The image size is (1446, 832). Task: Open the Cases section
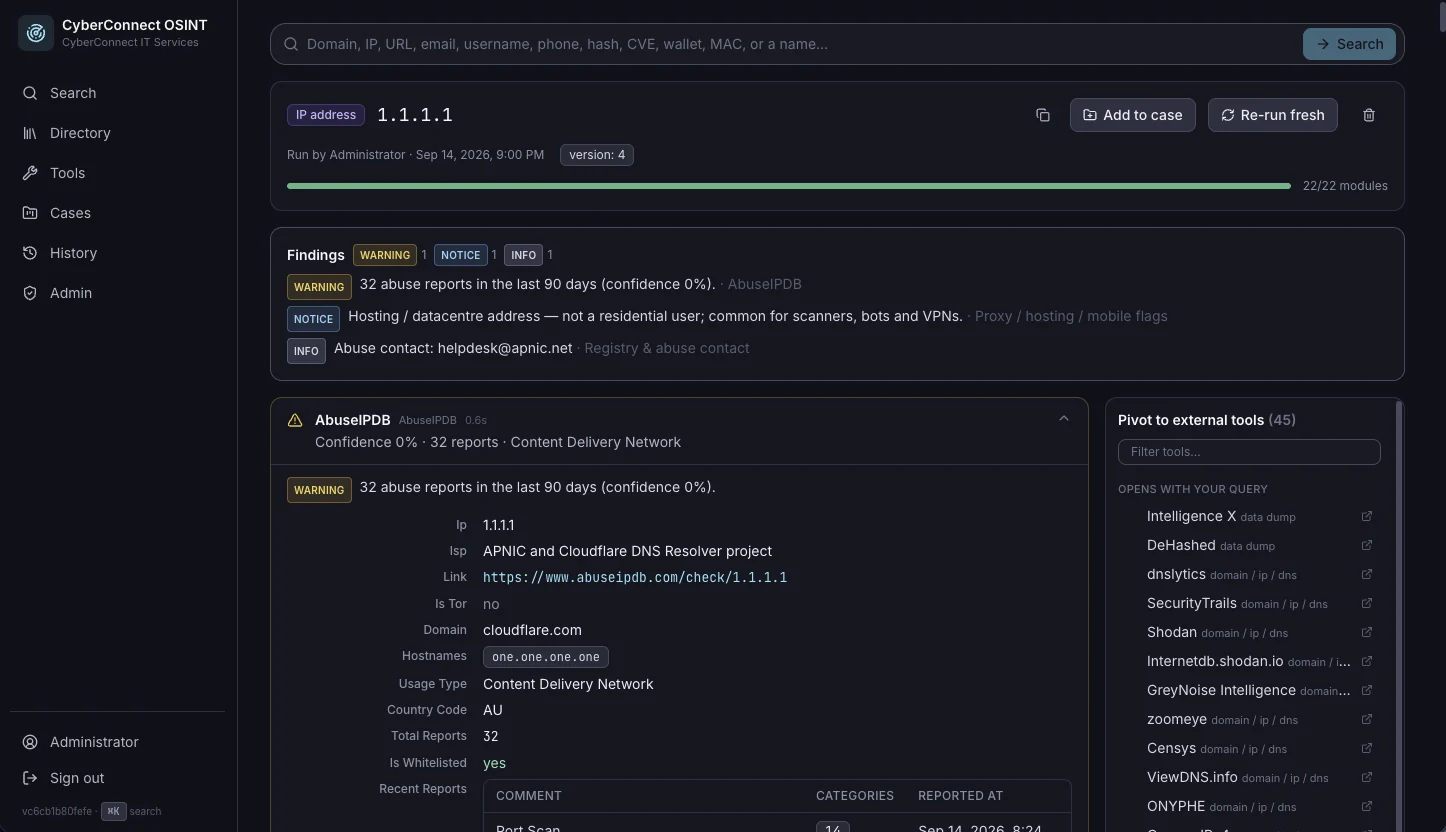(x=118, y=213)
